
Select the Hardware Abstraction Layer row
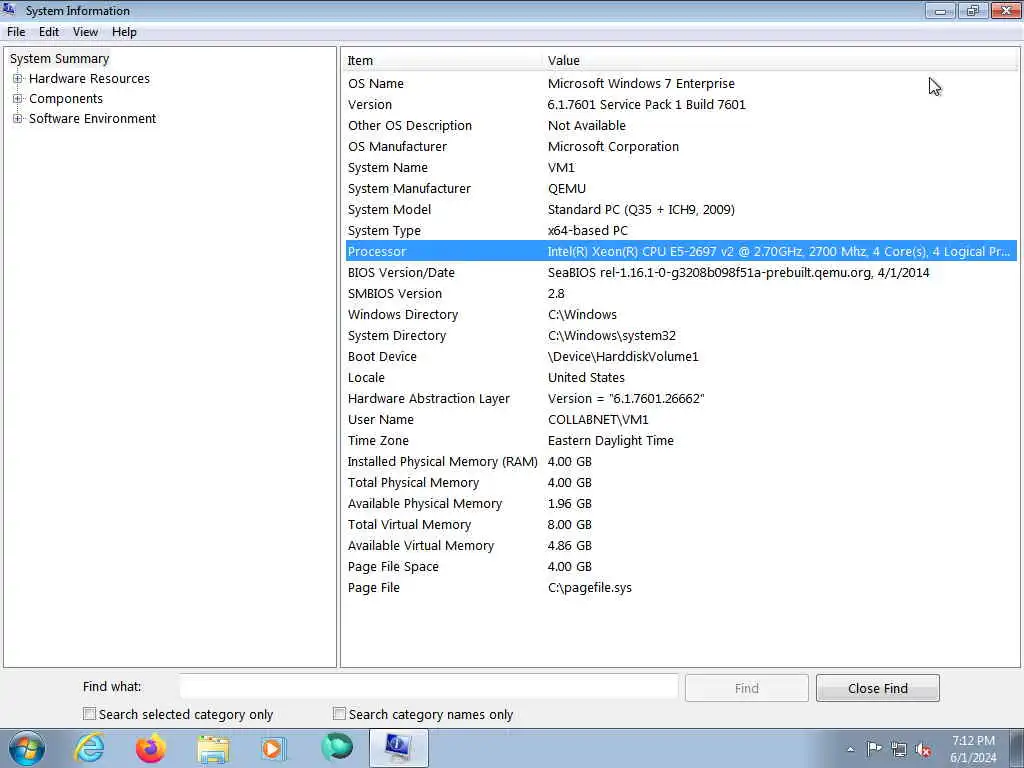point(681,398)
